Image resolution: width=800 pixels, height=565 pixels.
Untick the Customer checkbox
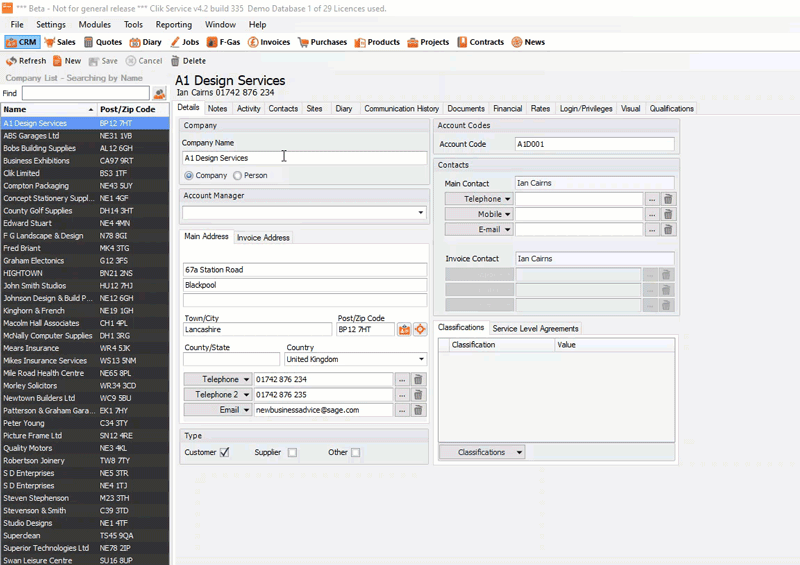click(x=224, y=453)
